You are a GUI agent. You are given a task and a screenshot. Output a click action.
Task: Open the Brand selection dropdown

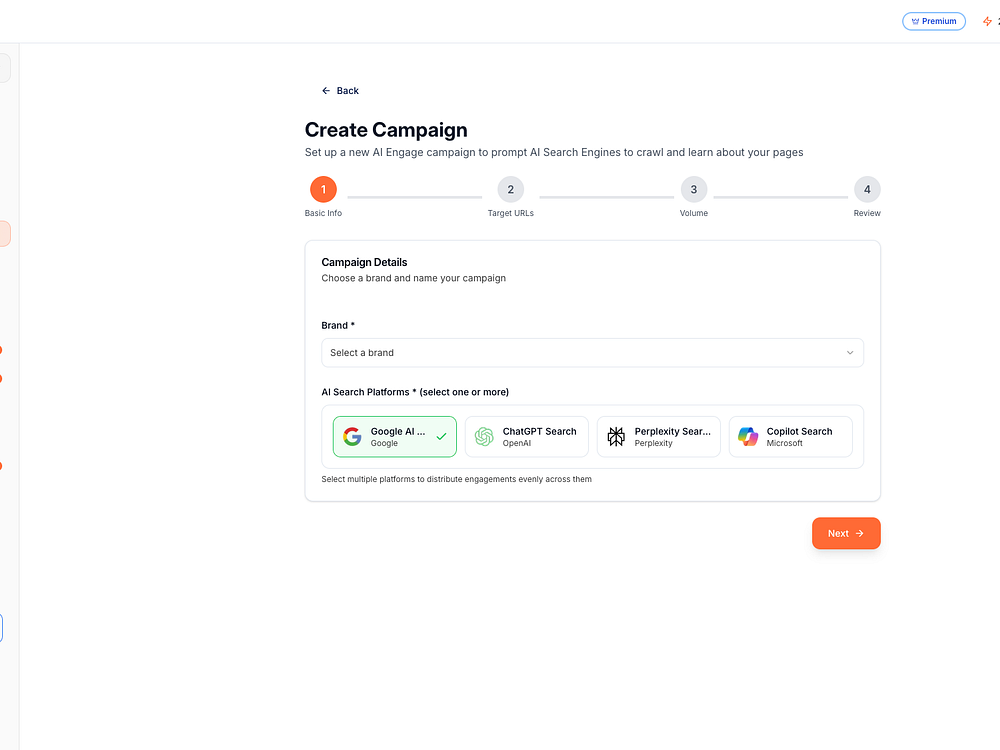(x=592, y=353)
